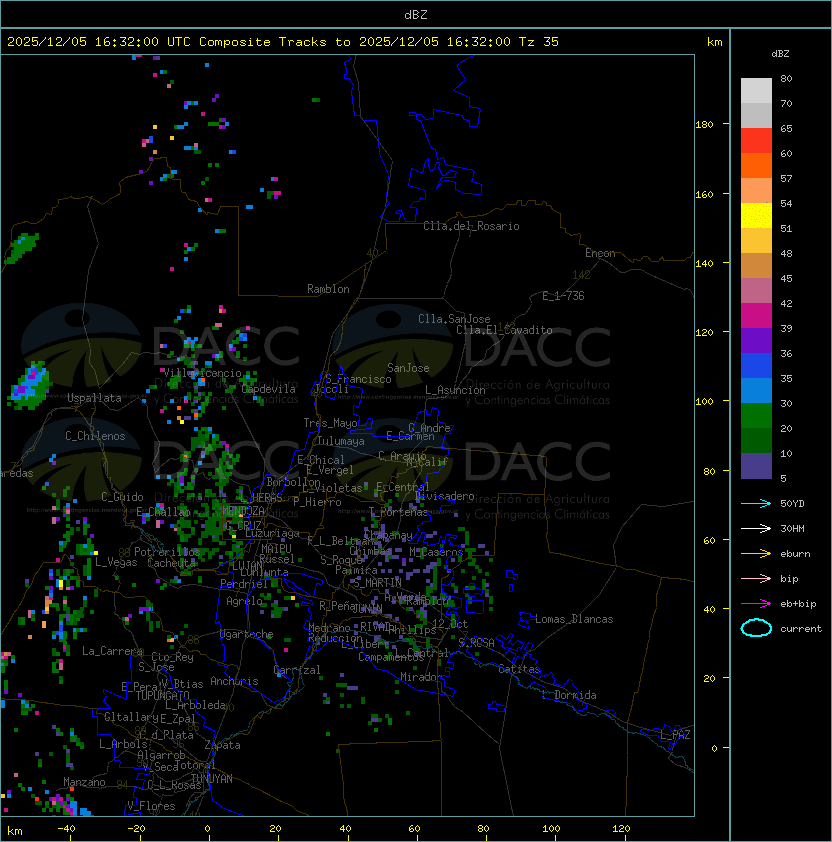Click the E_1-736 map label
The height and width of the screenshot is (842, 832).
563,296
